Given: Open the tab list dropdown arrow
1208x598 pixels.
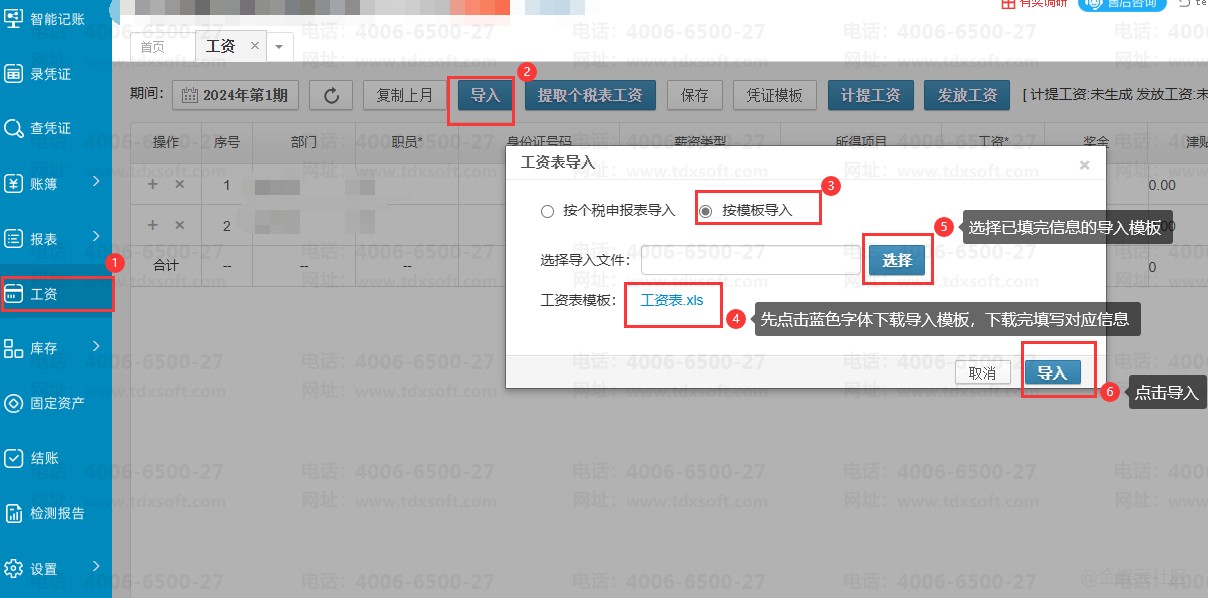Looking at the screenshot, I should (278, 47).
